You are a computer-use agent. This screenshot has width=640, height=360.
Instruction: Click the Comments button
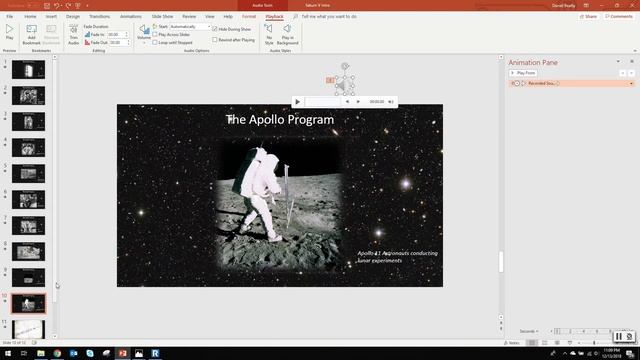pyautogui.click(x=619, y=17)
